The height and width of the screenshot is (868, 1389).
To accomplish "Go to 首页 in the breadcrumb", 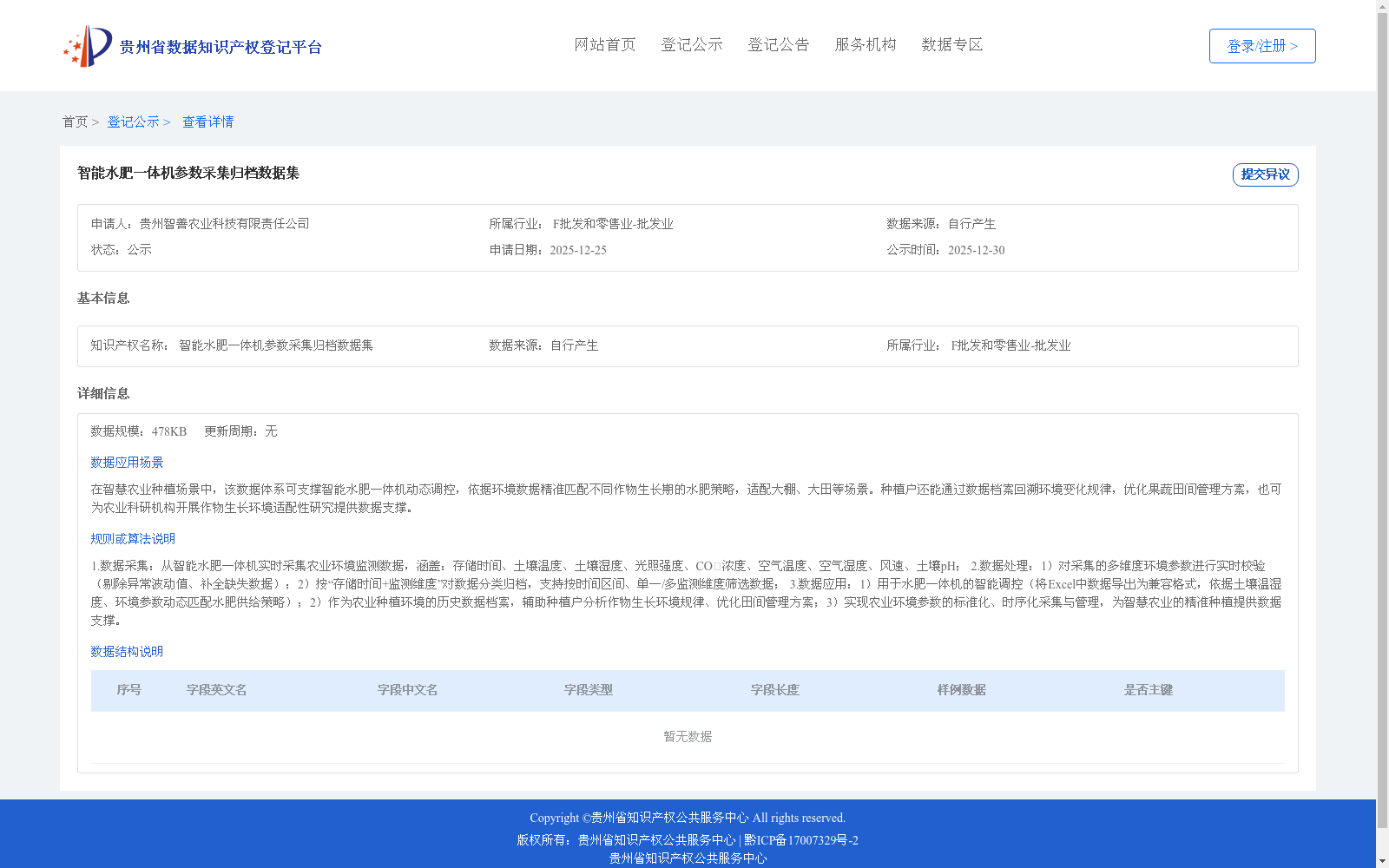I will point(75,122).
